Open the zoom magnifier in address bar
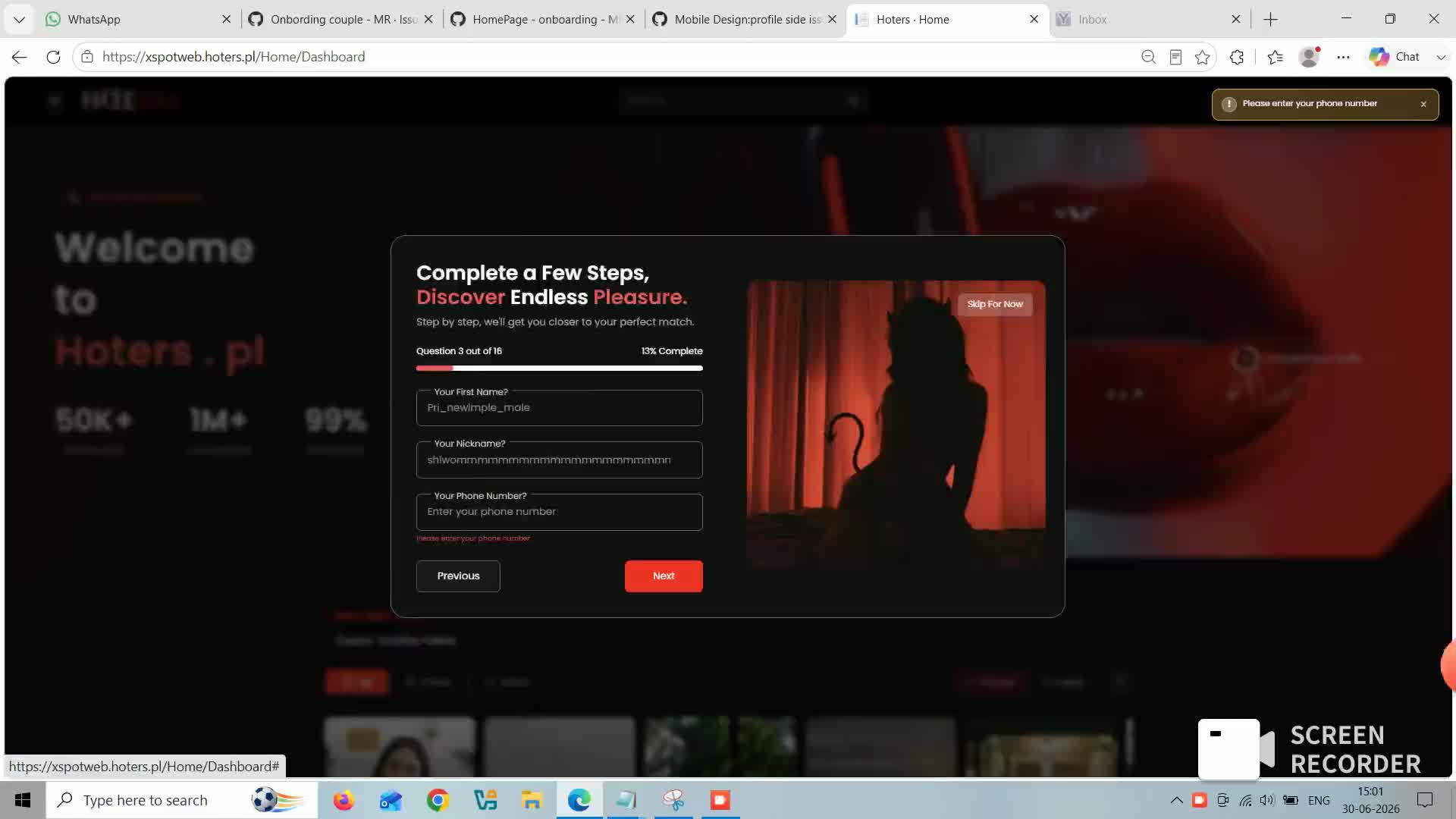Image resolution: width=1456 pixels, height=819 pixels. click(x=1148, y=57)
